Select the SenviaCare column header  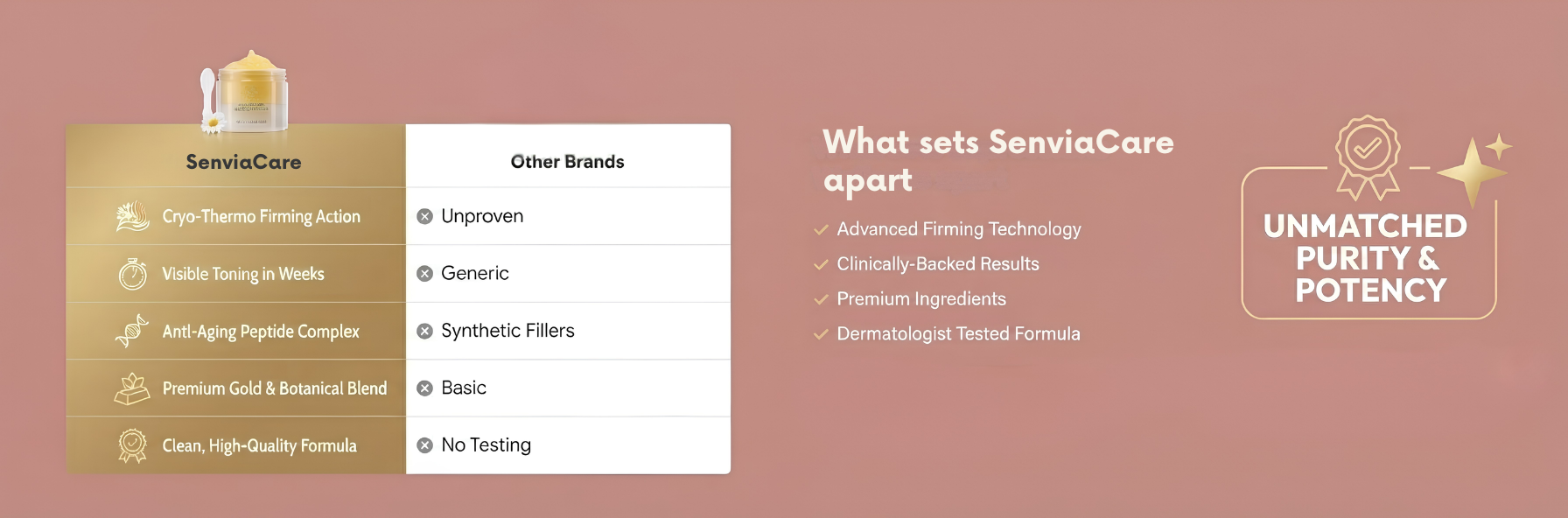point(243,162)
